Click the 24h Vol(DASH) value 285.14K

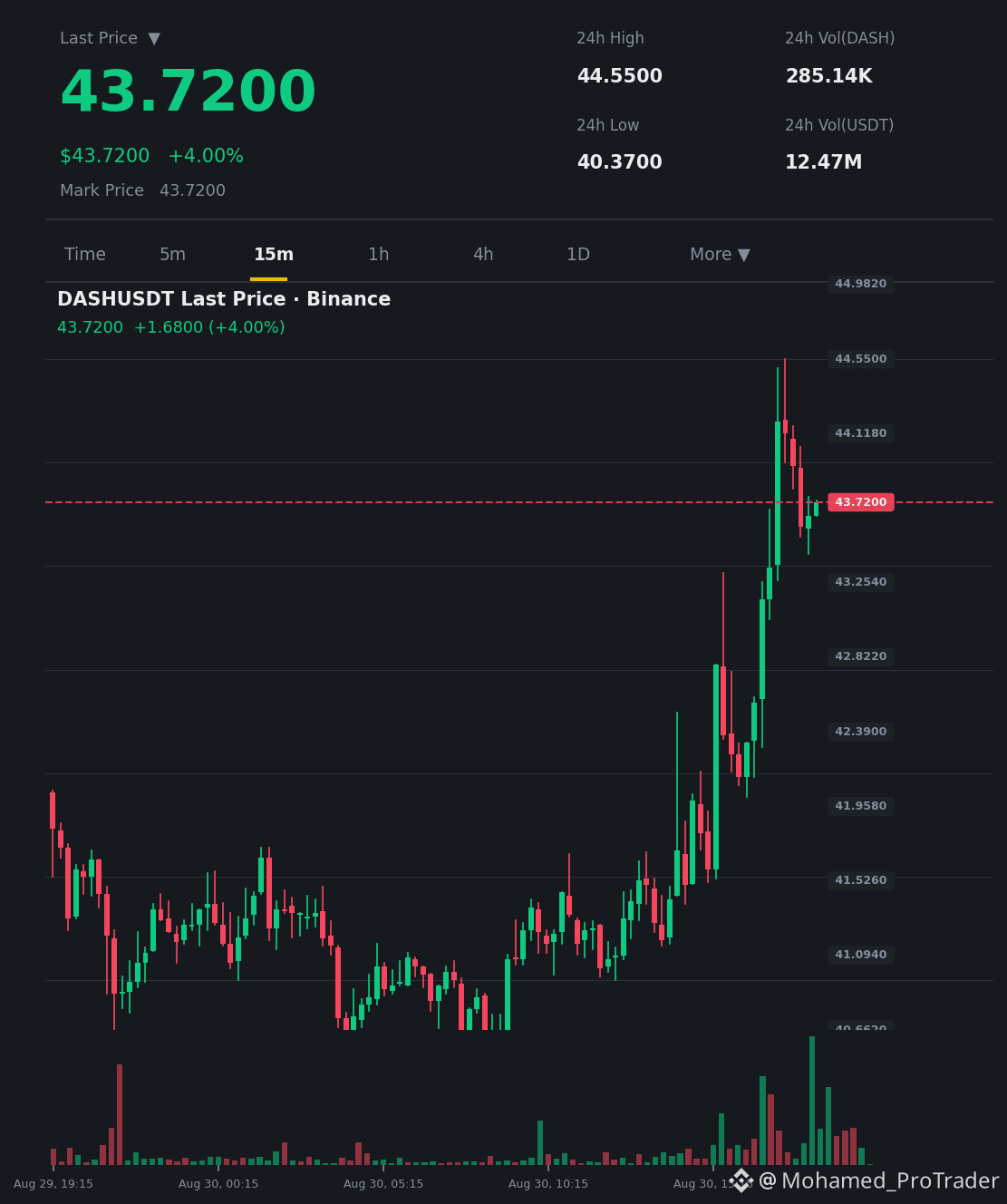click(x=829, y=76)
